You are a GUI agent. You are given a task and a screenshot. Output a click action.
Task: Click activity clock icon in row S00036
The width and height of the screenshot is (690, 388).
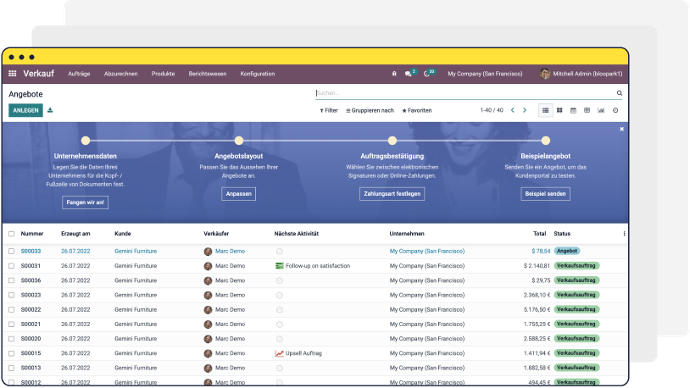(x=279, y=281)
